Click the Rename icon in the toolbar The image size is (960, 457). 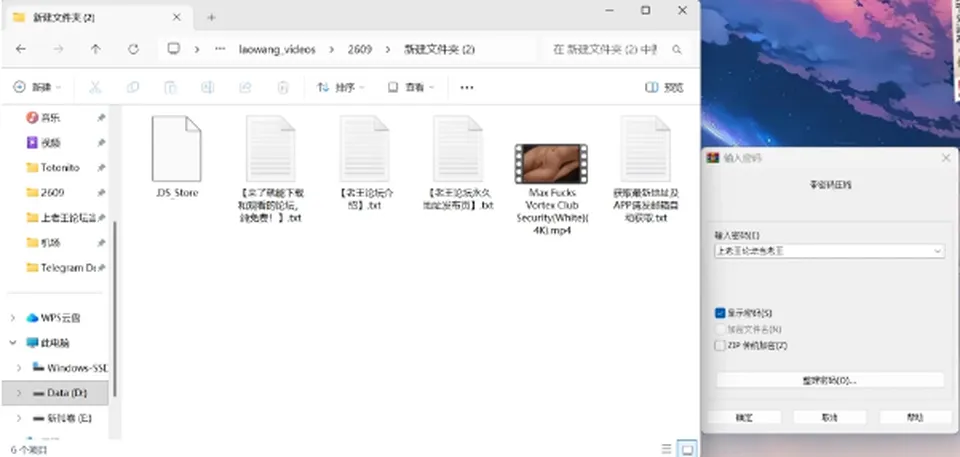208,88
